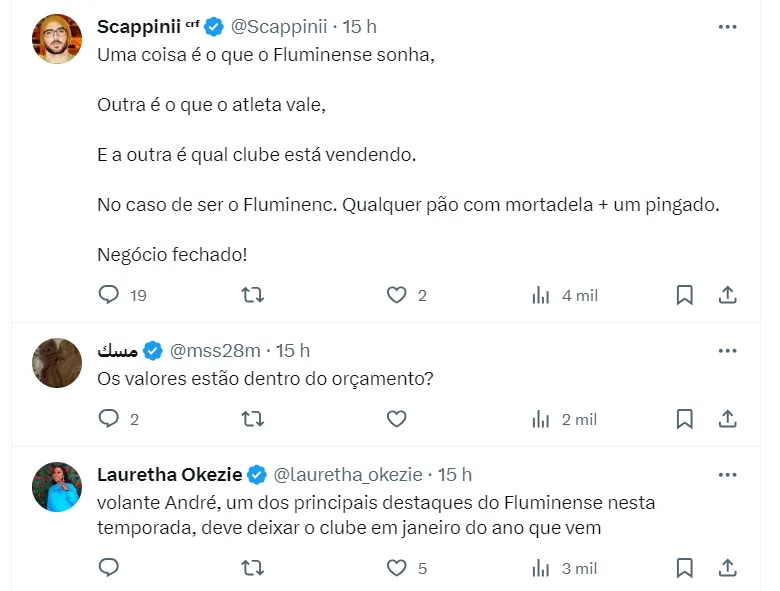Viewport: 780px width, 591px height.
Task: Open the @lauretha_okezie handle link
Action: [x=348, y=474]
